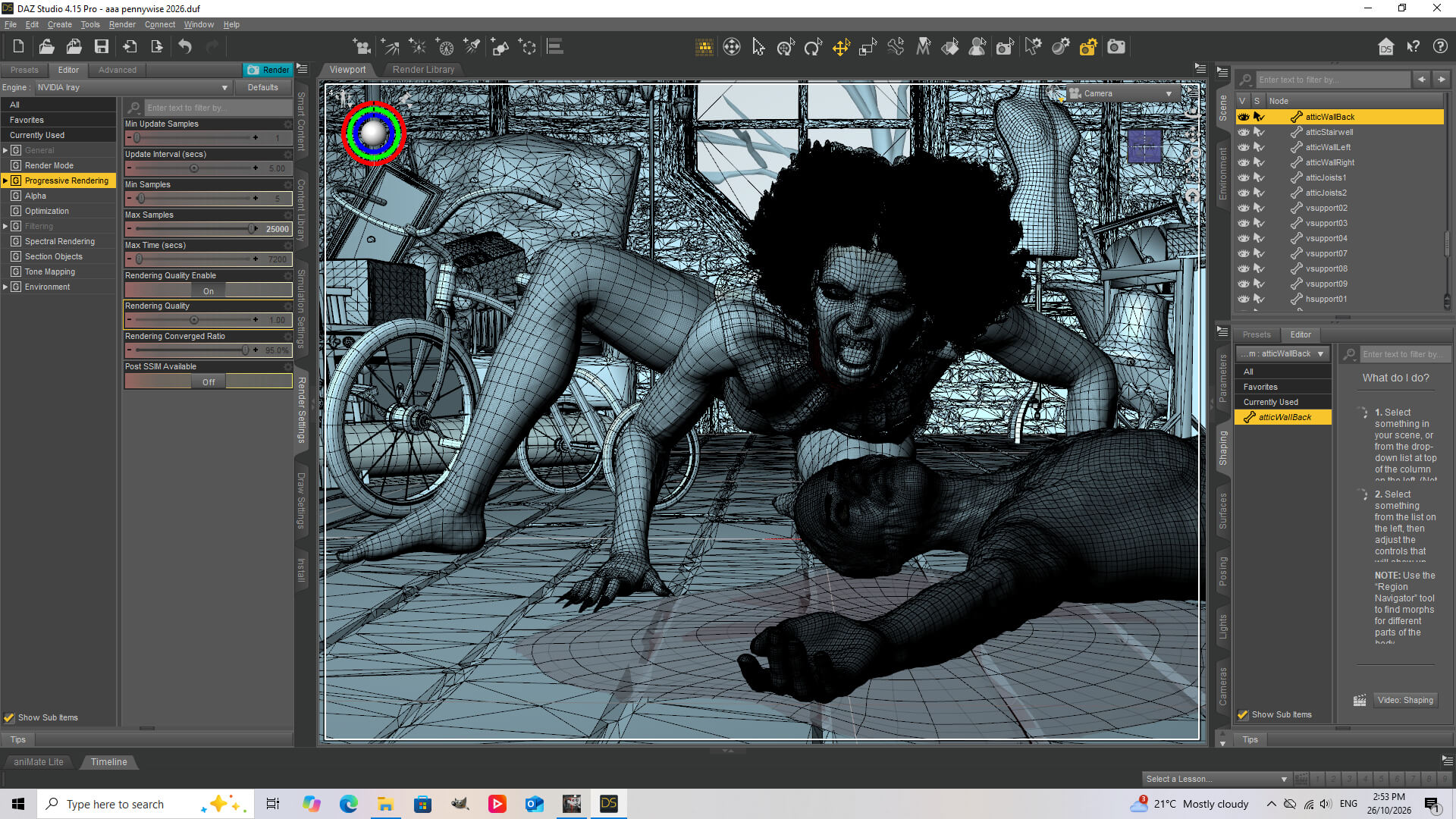Click the Render button
This screenshot has height=819, width=1456.
pyautogui.click(x=268, y=70)
